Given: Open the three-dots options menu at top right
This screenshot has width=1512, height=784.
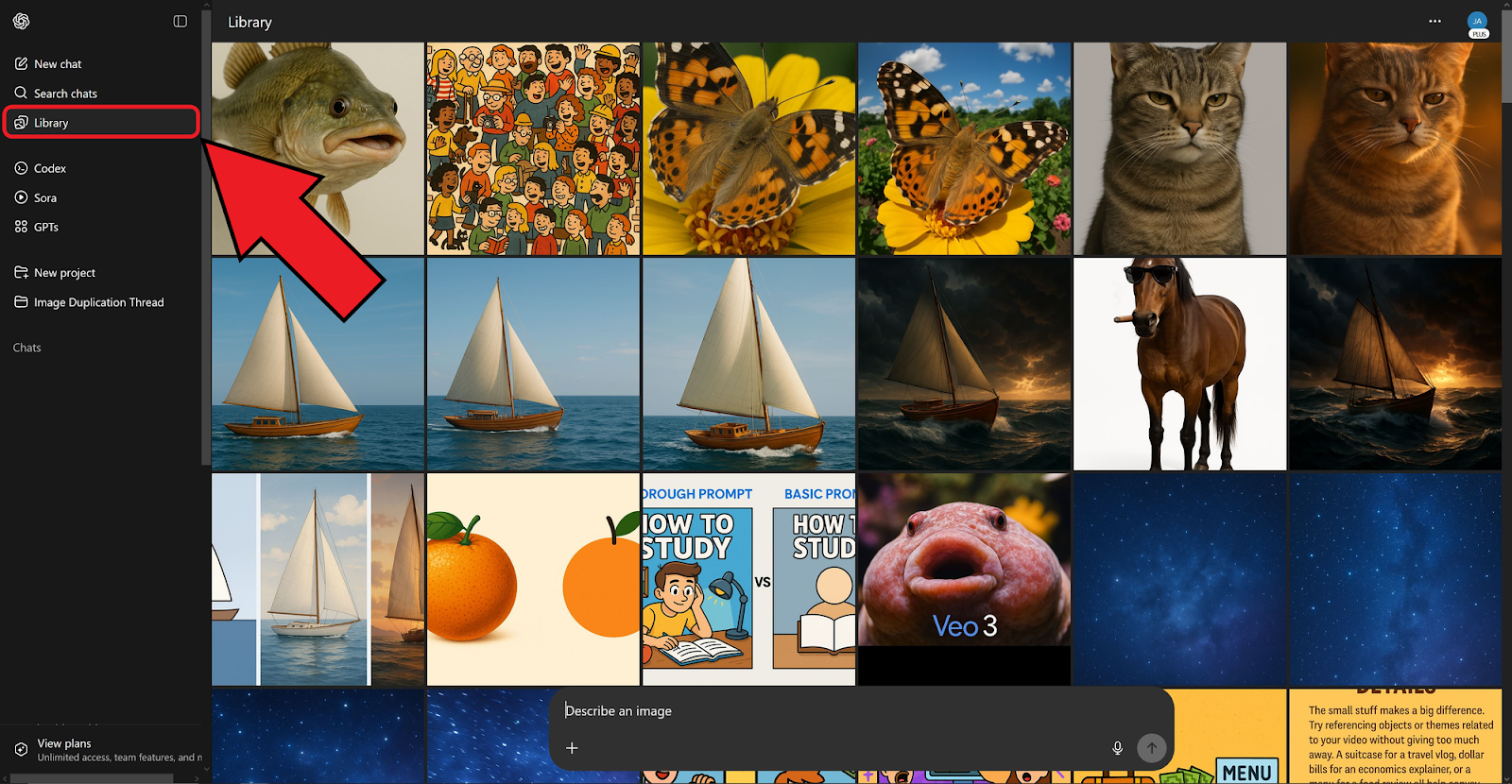Looking at the screenshot, I should (x=1435, y=21).
